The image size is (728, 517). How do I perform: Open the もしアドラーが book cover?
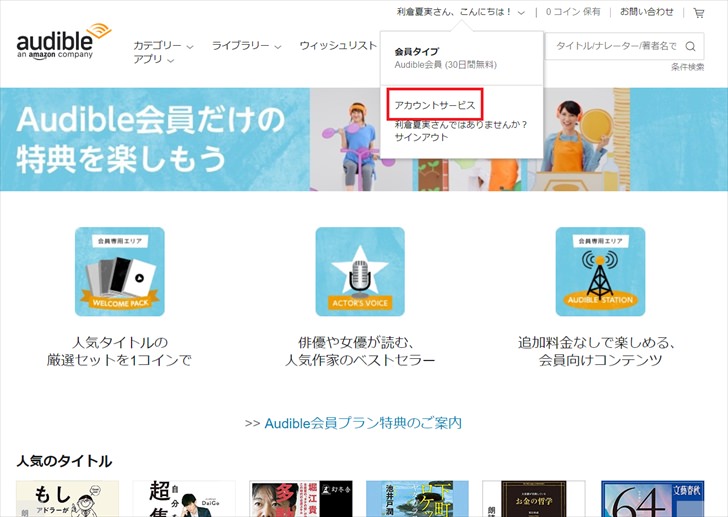pyautogui.click(x=67, y=499)
